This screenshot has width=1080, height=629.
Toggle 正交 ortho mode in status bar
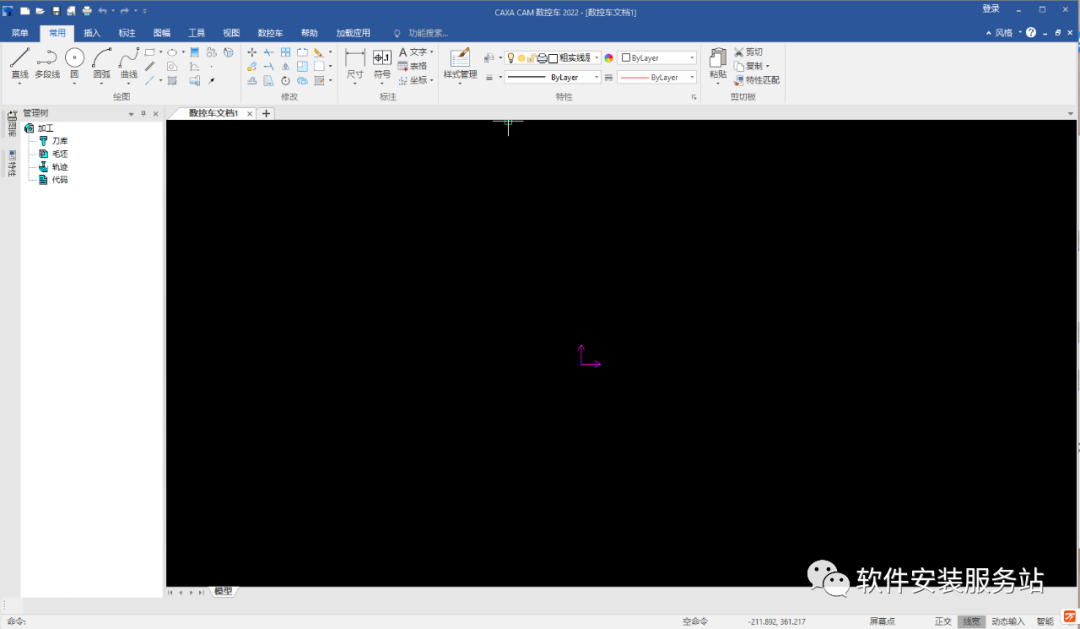click(943, 621)
